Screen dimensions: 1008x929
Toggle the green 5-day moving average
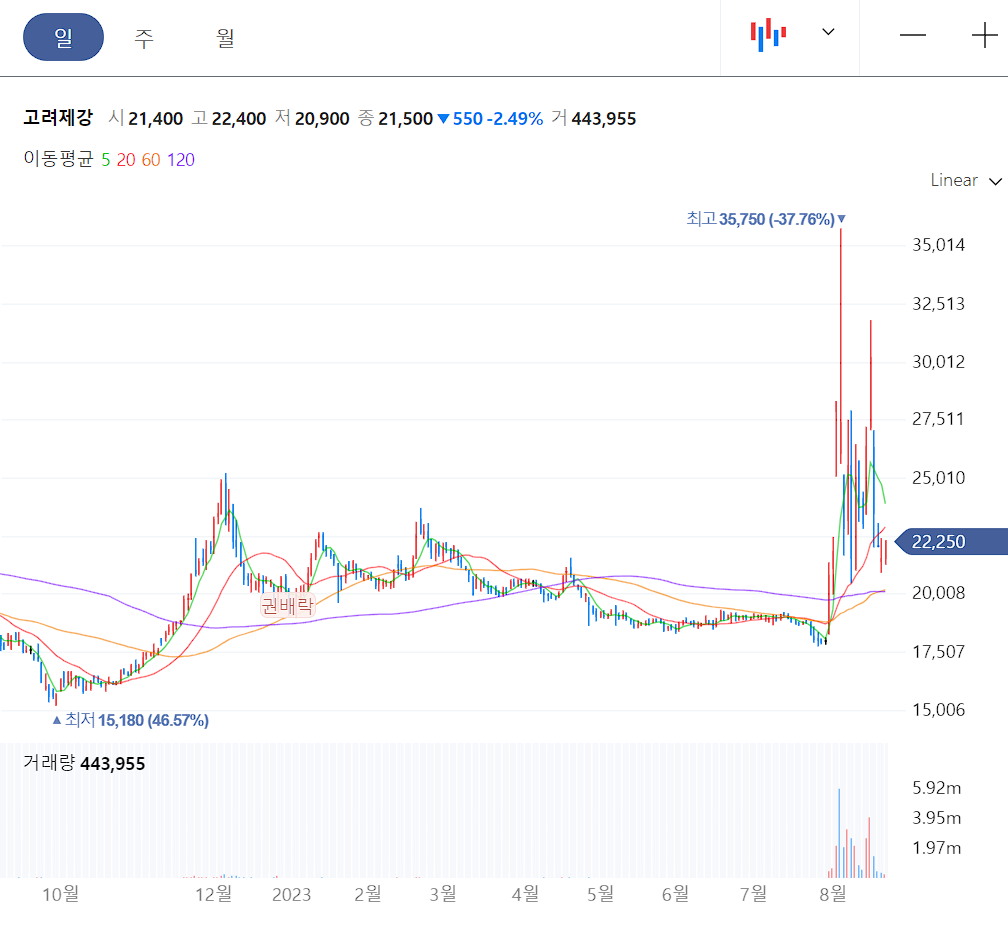click(105, 159)
